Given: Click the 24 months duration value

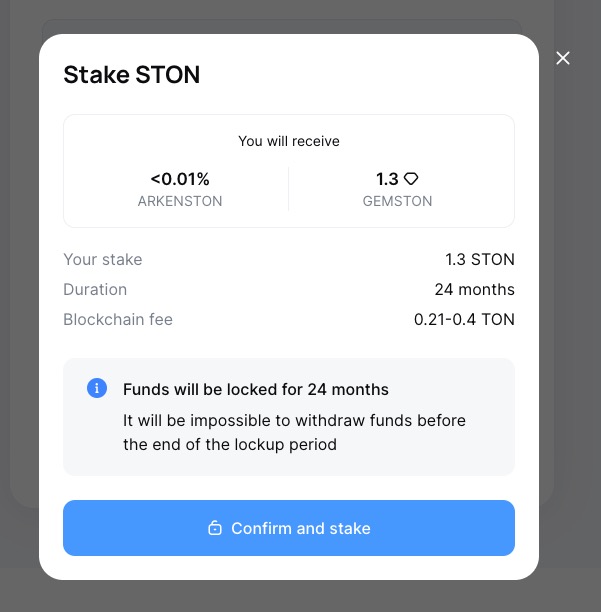Looking at the screenshot, I should 474,289.
